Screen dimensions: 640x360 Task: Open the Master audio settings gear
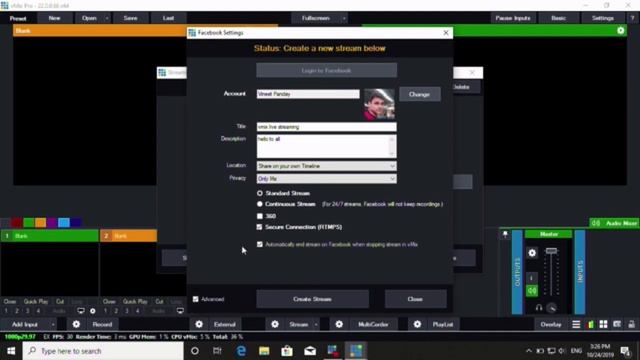tap(532, 253)
